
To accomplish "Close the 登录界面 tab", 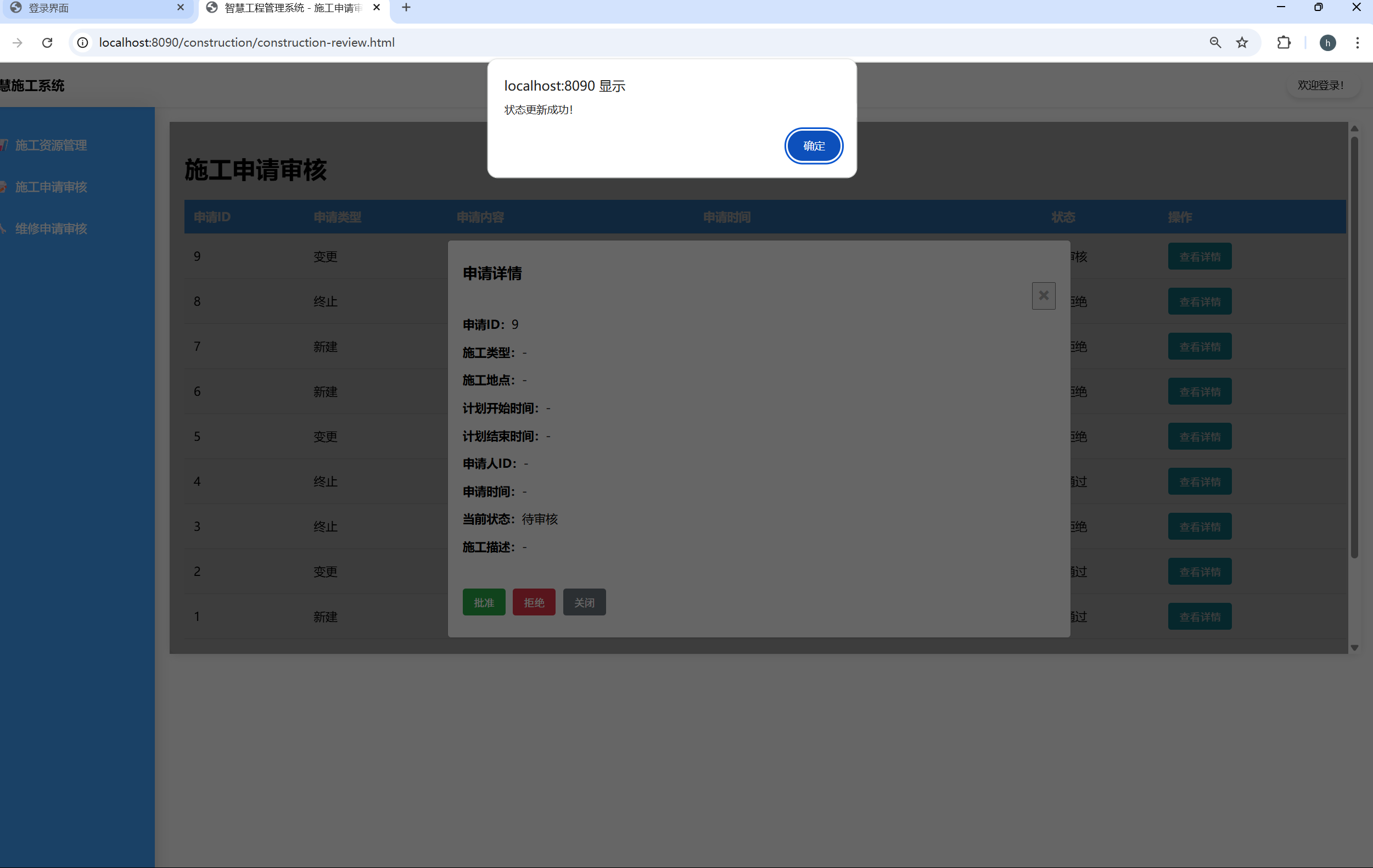I will [180, 8].
